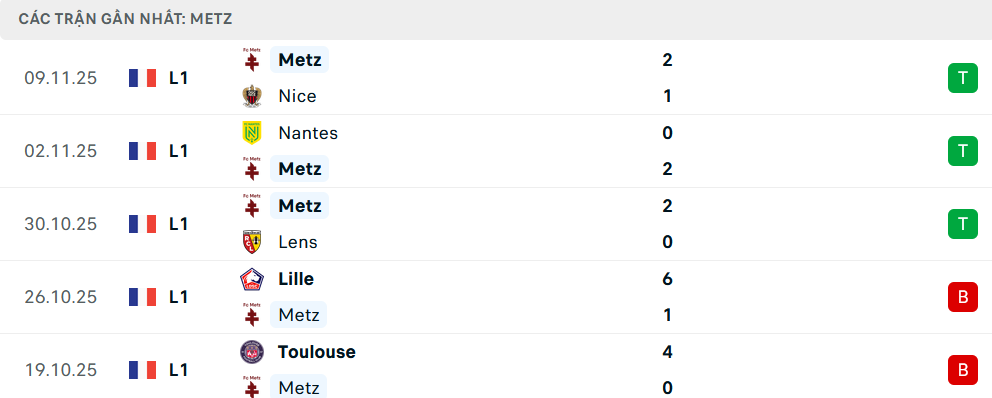Image resolution: width=992 pixels, height=398 pixels.
Task: Open the Toulouse team name link
Action: [316, 352]
